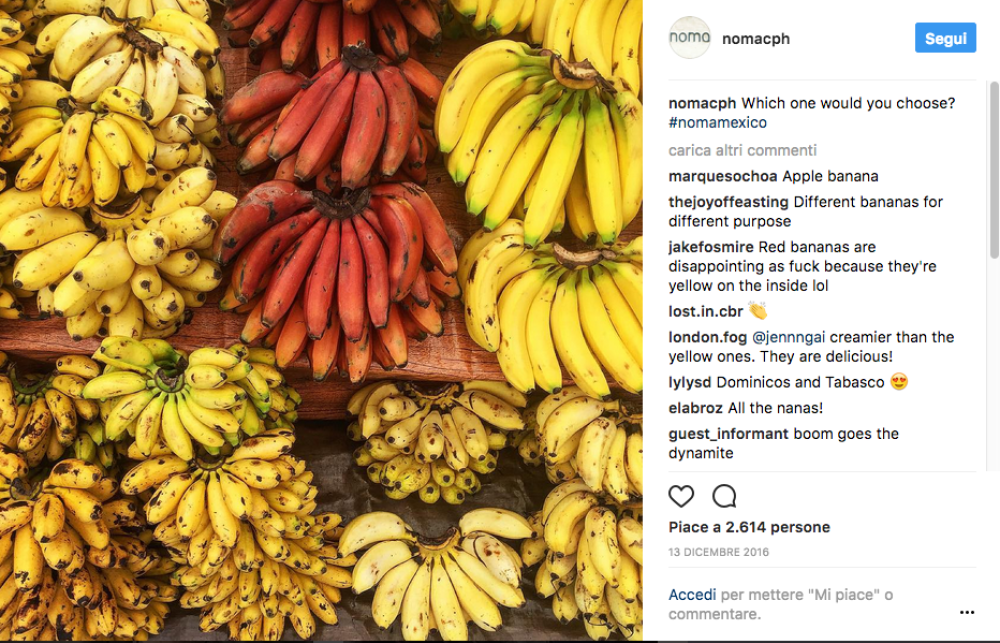Click the 13 DICEMBRE 2016 timestamp
This screenshot has width=1000, height=643.
(x=718, y=552)
